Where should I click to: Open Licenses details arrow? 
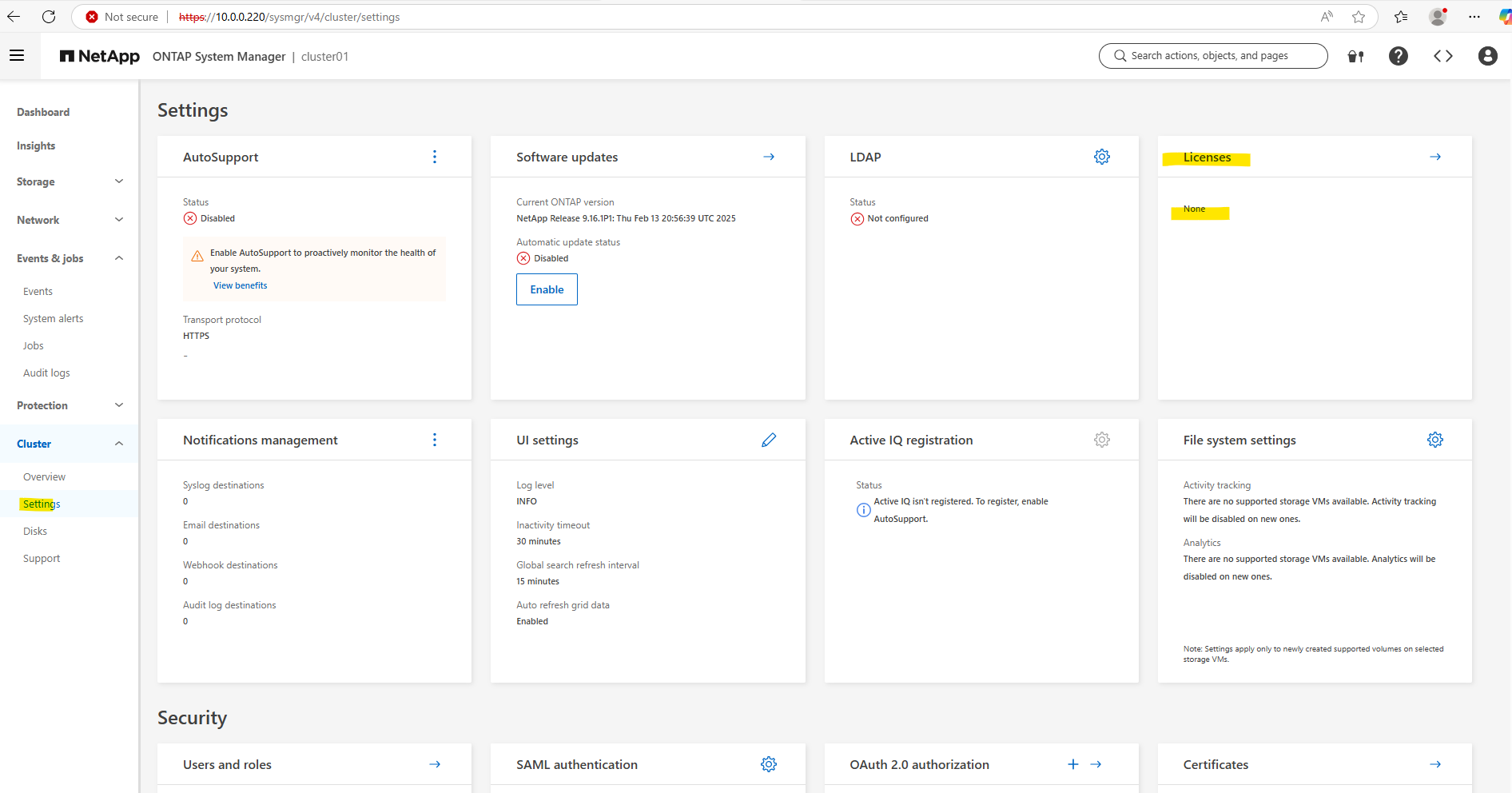(x=1435, y=157)
